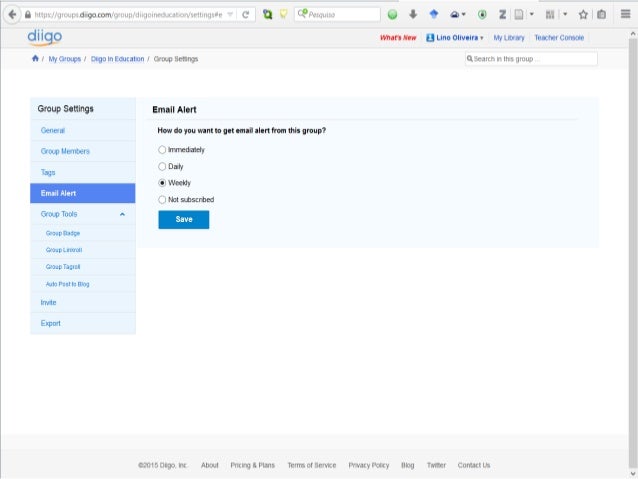Click the green circular extension icon
This screenshot has height=479, width=638.
[482, 15]
